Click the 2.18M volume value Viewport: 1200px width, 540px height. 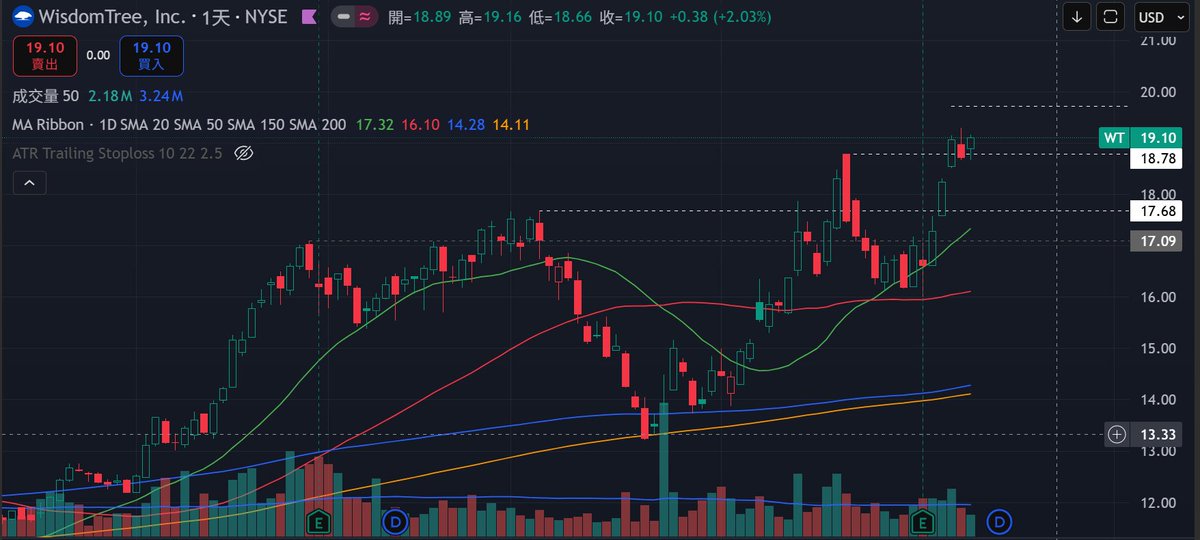(110, 96)
